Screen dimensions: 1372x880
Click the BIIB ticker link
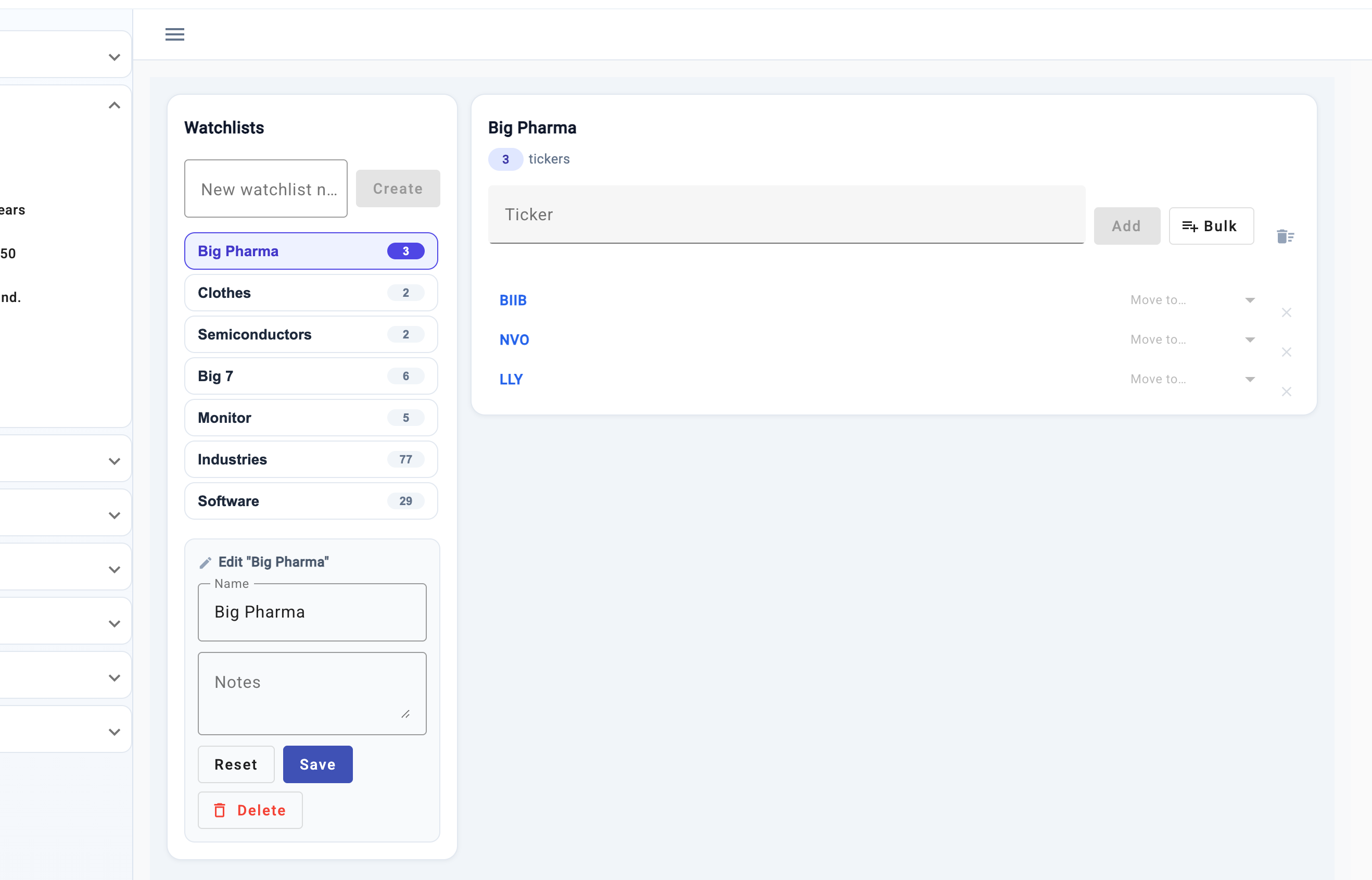(x=513, y=300)
